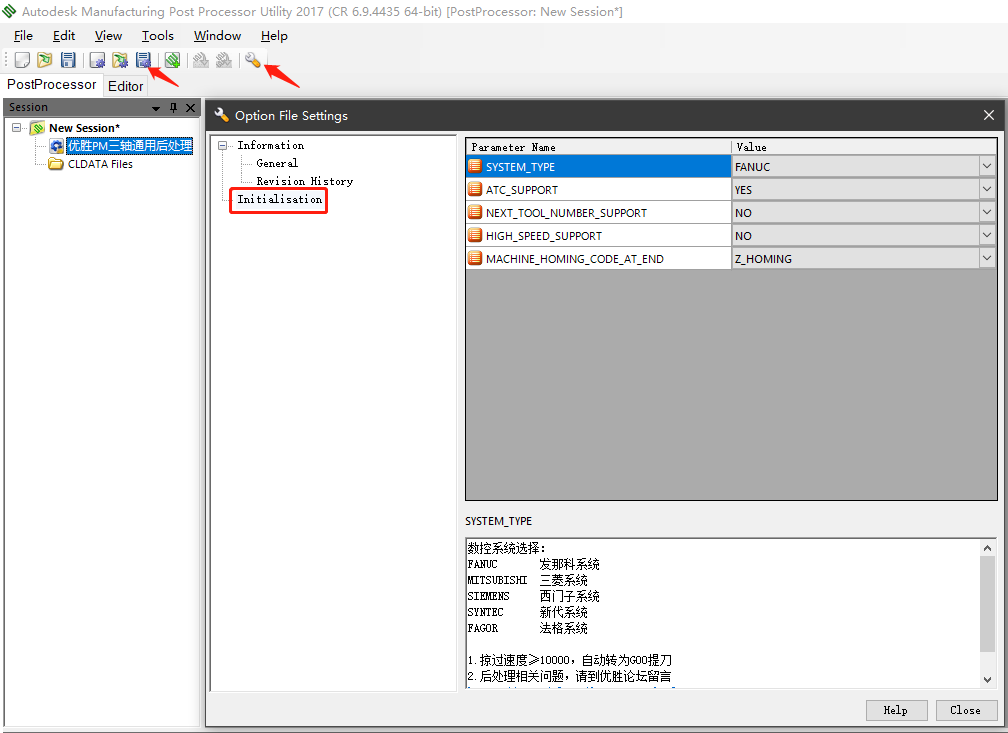Click the New Session toolbar icon

(x=22, y=60)
